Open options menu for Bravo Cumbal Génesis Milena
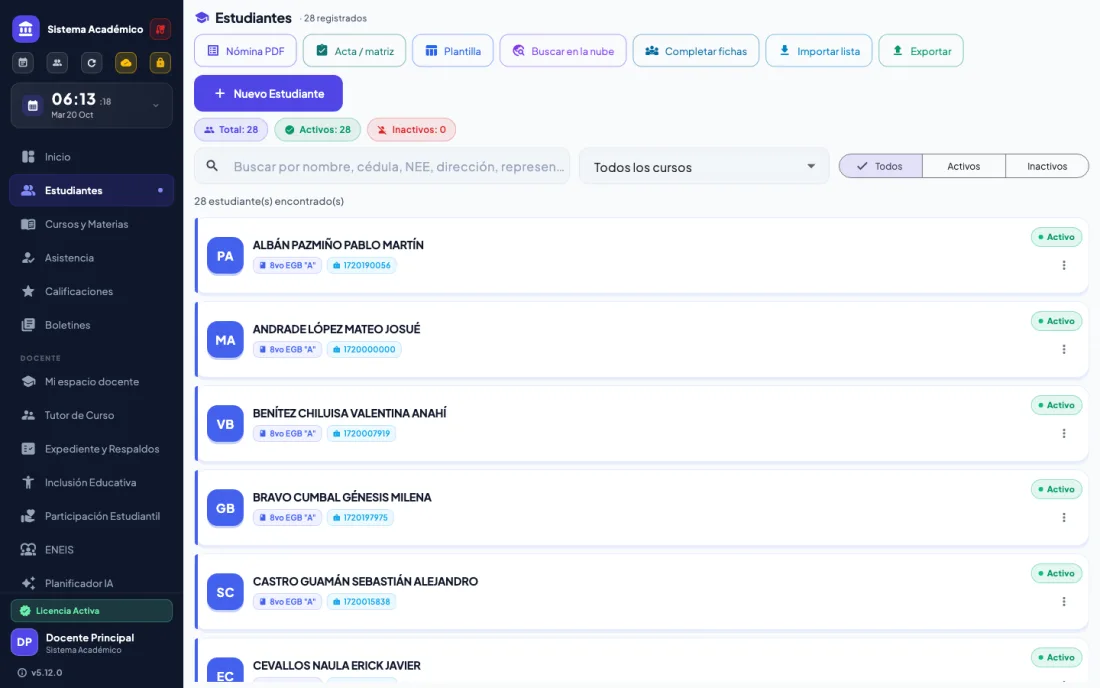 (x=1064, y=518)
